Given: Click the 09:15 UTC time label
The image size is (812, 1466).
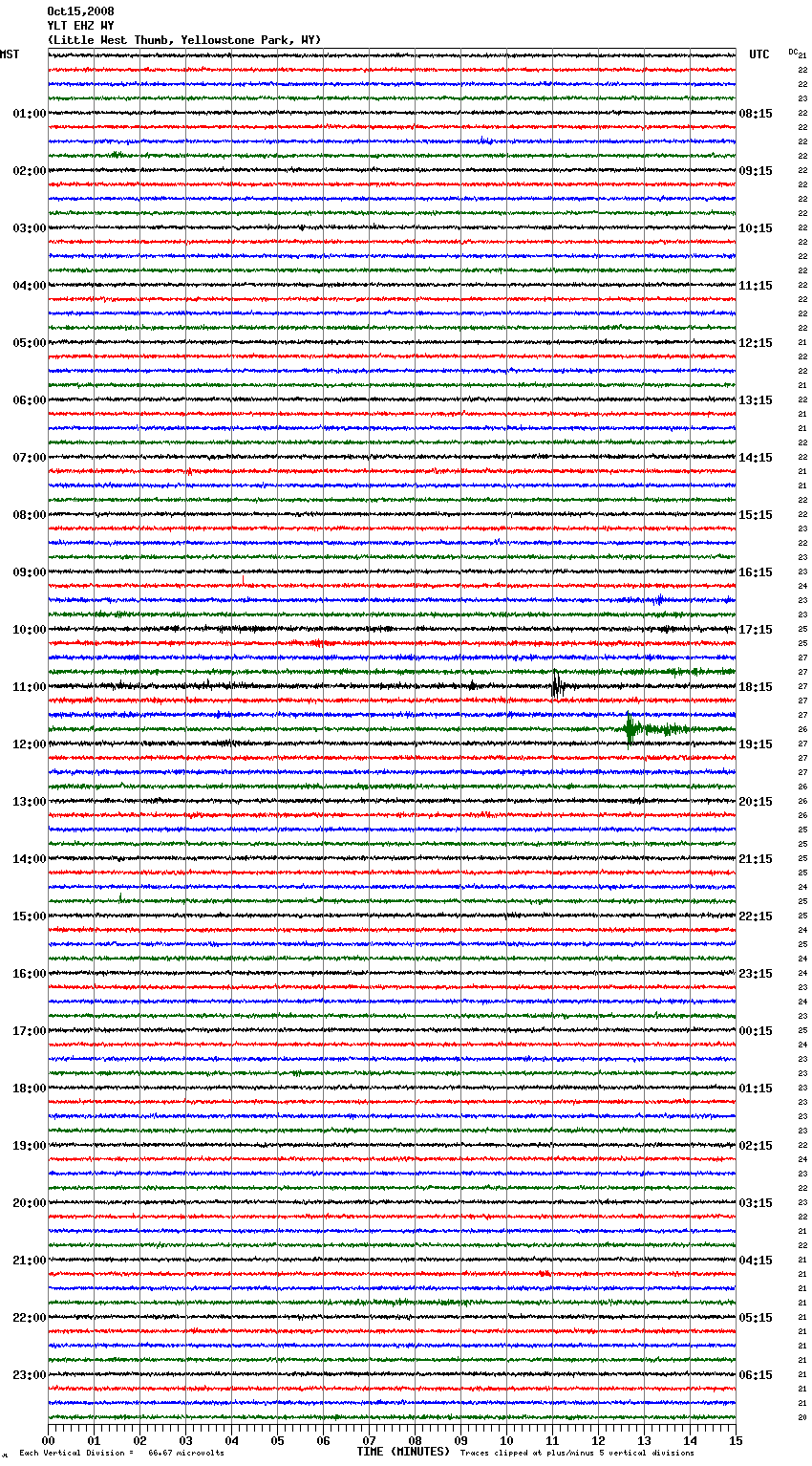Looking at the screenshot, I should (756, 171).
